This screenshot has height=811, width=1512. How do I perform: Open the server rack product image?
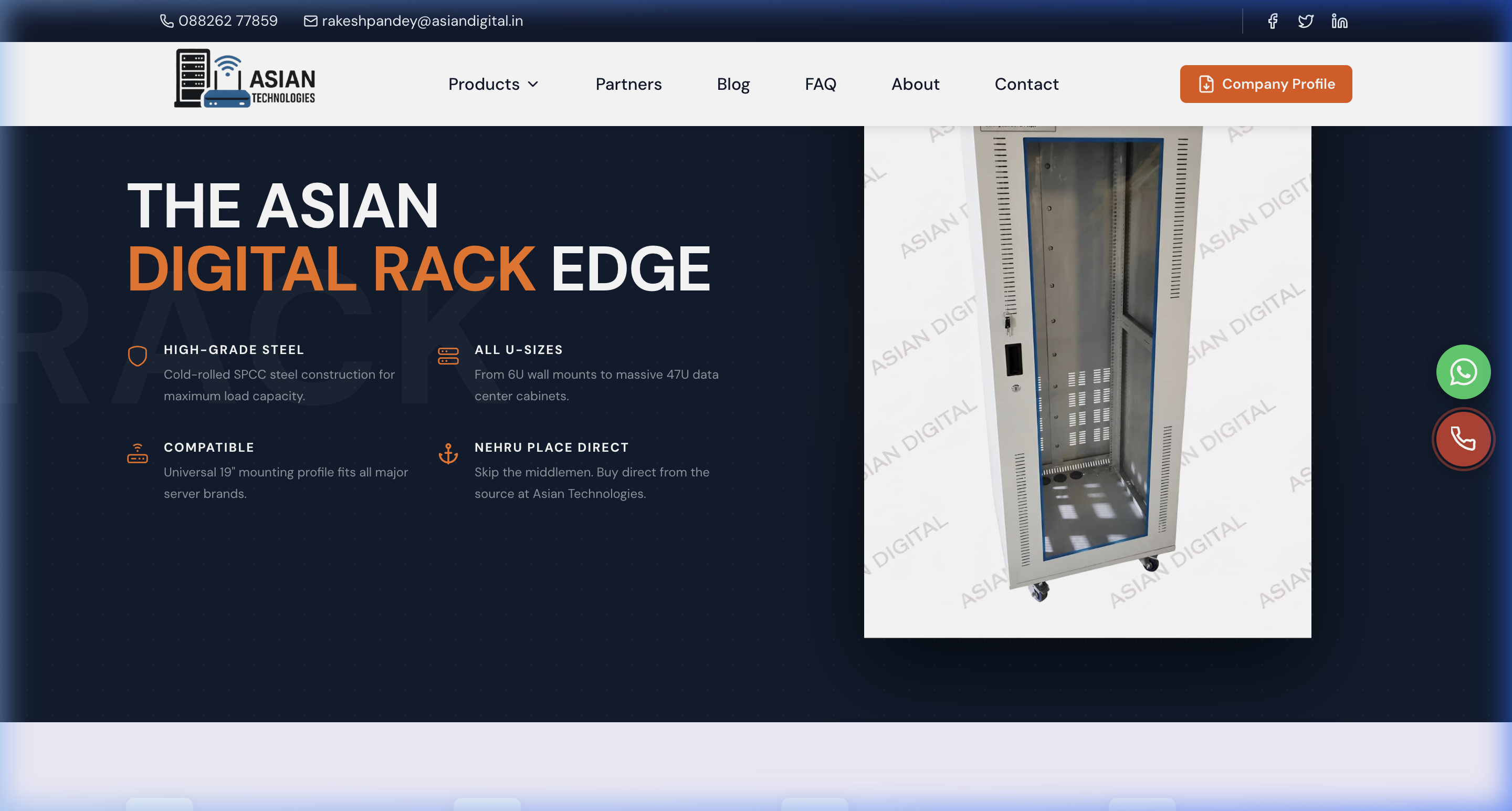[x=1088, y=382]
